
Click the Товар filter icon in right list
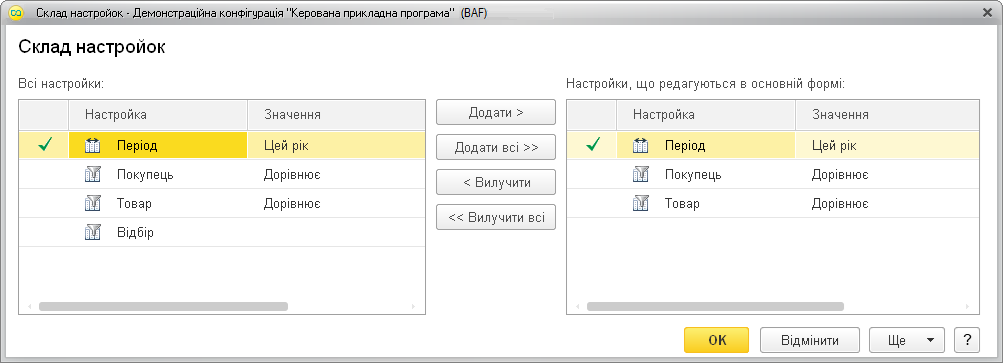[640, 204]
